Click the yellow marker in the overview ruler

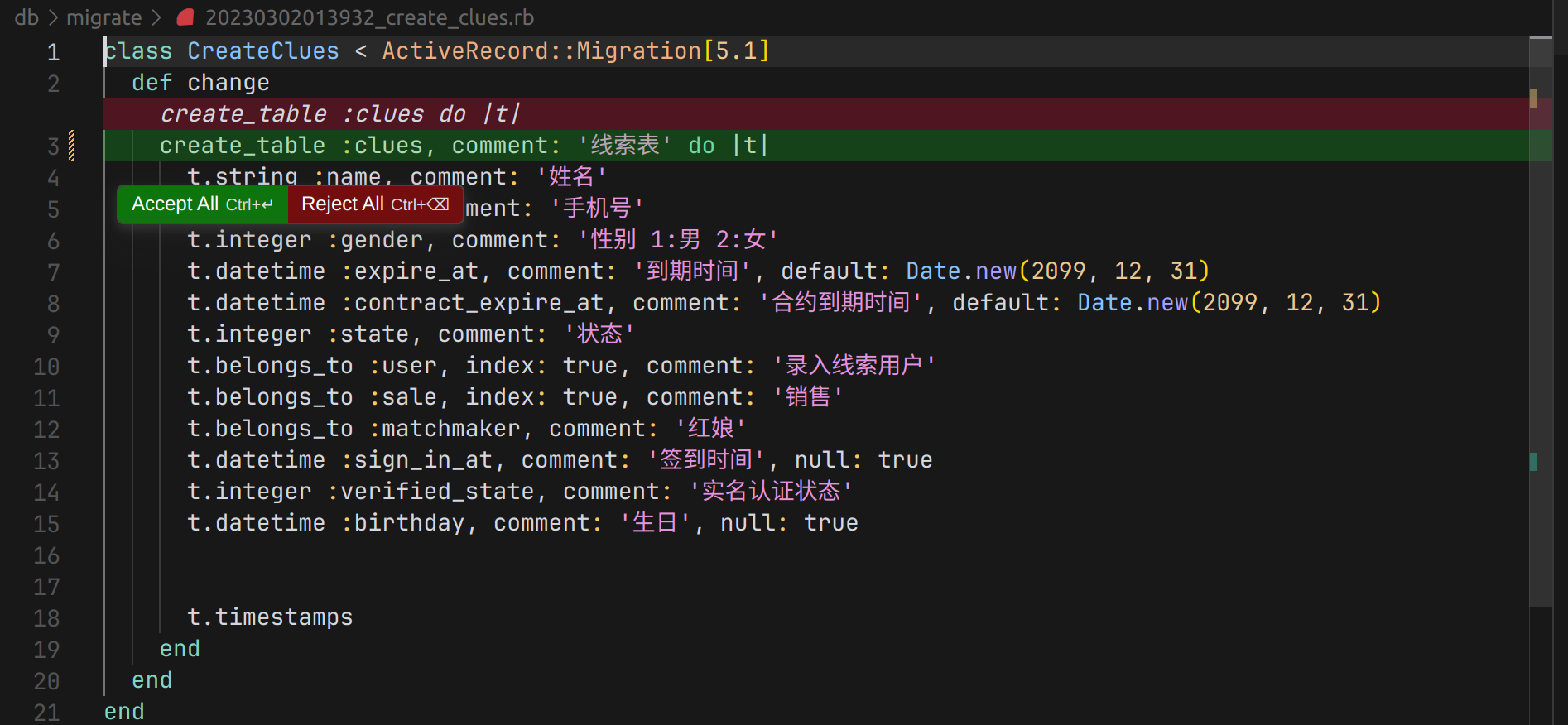pos(1533,98)
